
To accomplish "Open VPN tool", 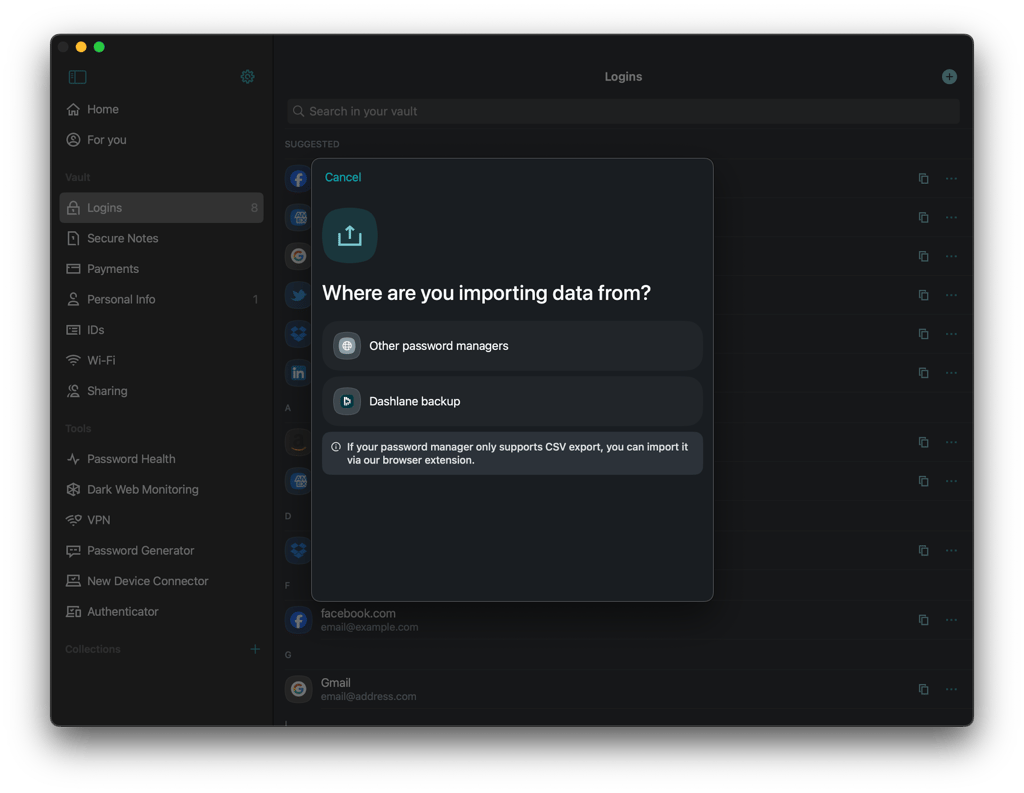I will [161, 520].
